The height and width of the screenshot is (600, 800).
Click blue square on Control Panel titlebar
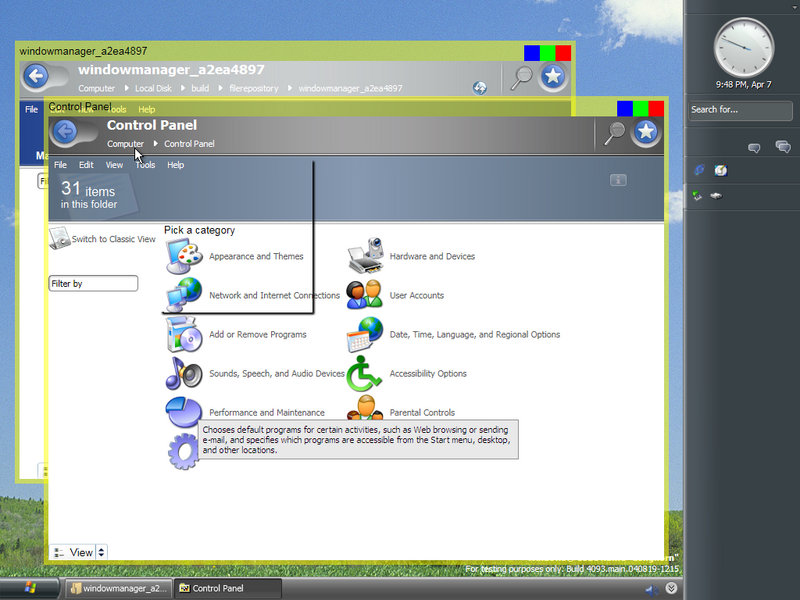coord(624,108)
